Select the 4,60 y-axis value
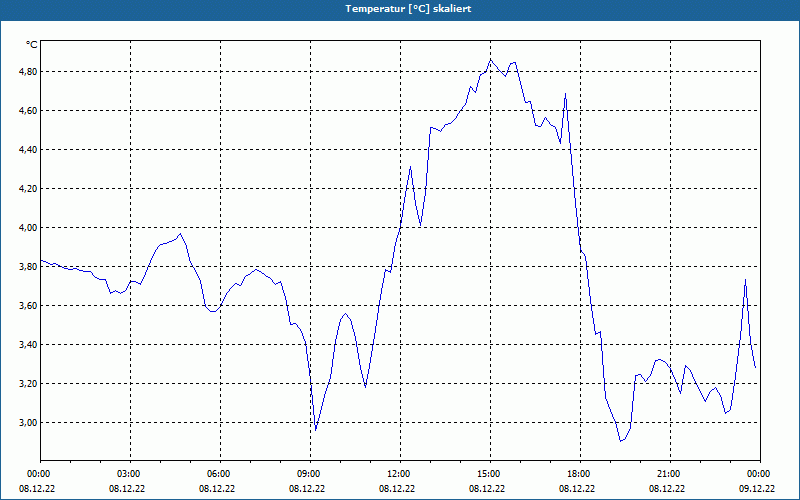Viewport: 800px width, 500px height. [28, 110]
